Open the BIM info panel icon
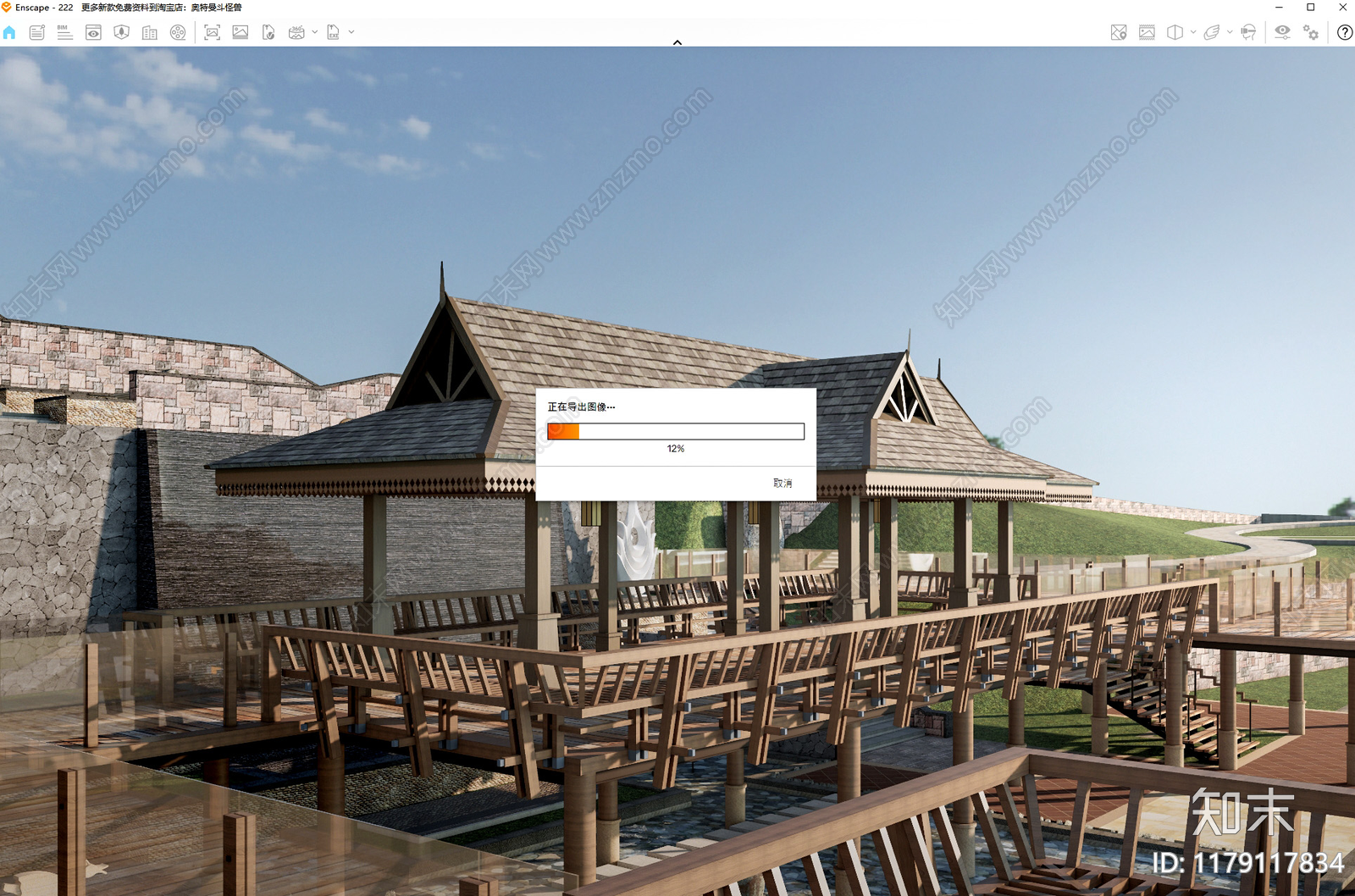Image resolution: width=1355 pixels, height=896 pixels. [65, 32]
